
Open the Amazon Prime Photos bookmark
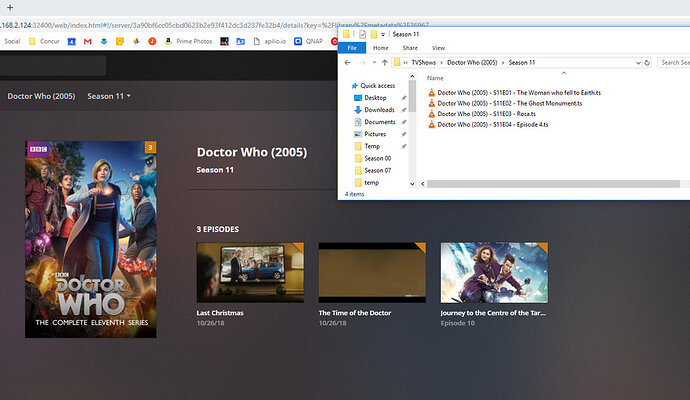tap(188, 41)
